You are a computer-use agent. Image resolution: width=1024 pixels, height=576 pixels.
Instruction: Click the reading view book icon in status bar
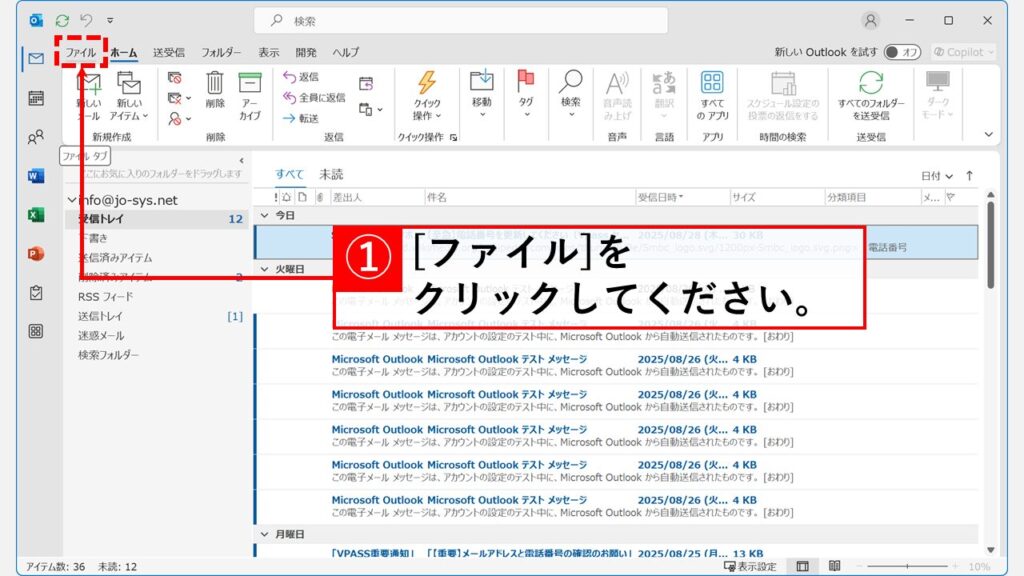pos(834,566)
